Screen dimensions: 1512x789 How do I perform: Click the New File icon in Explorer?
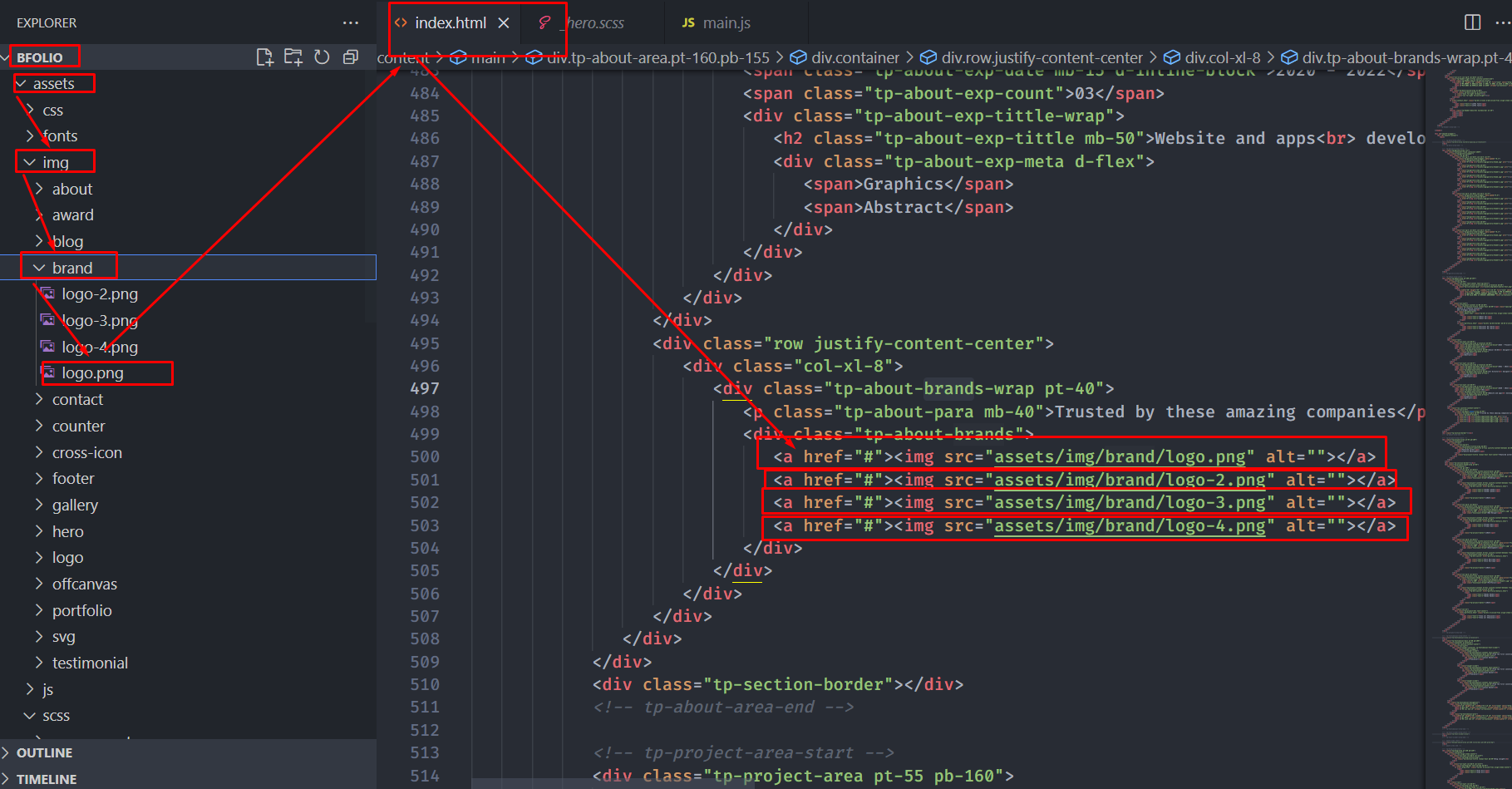(x=264, y=57)
